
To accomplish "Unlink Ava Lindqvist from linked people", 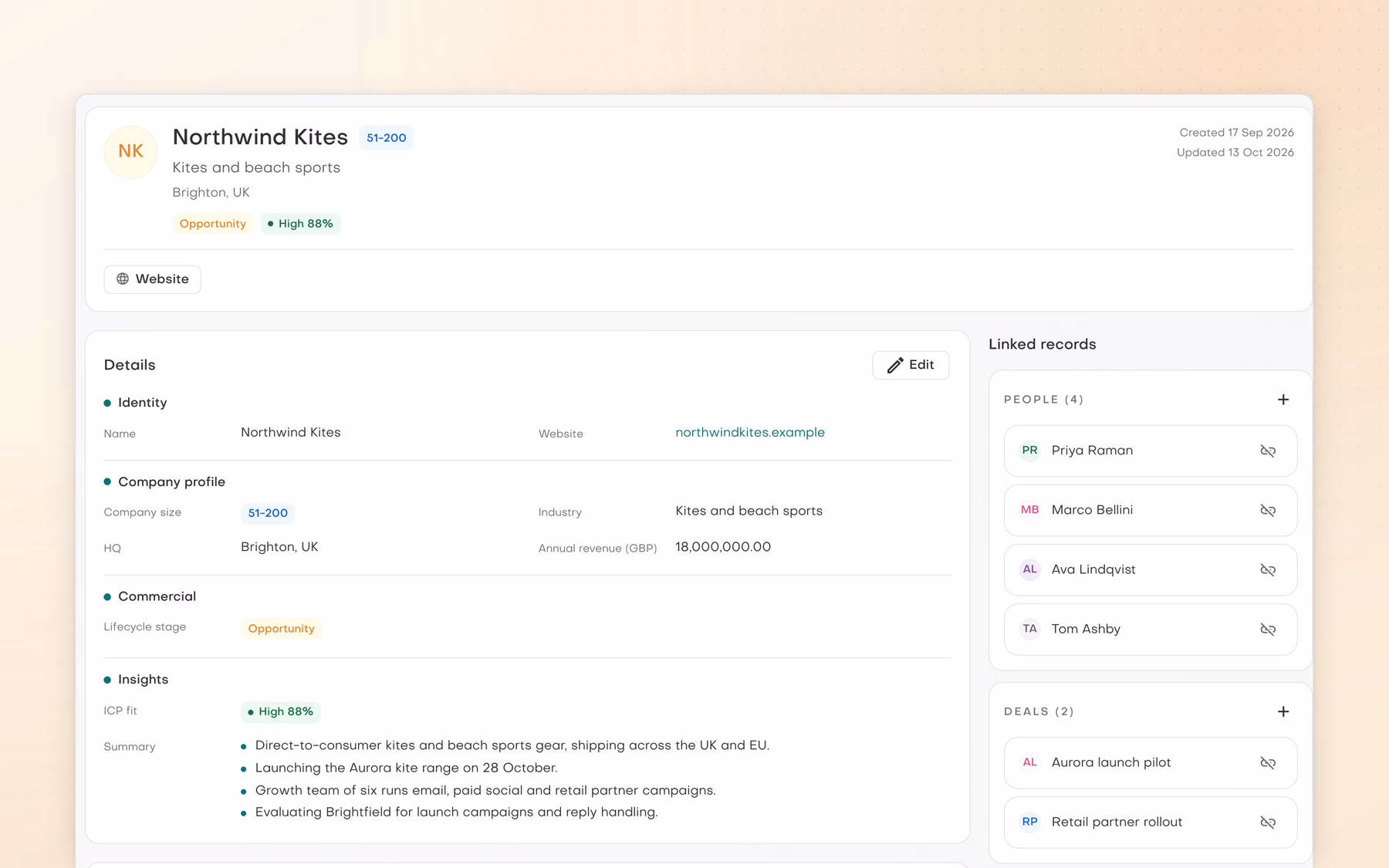I will [x=1268, y=569].
